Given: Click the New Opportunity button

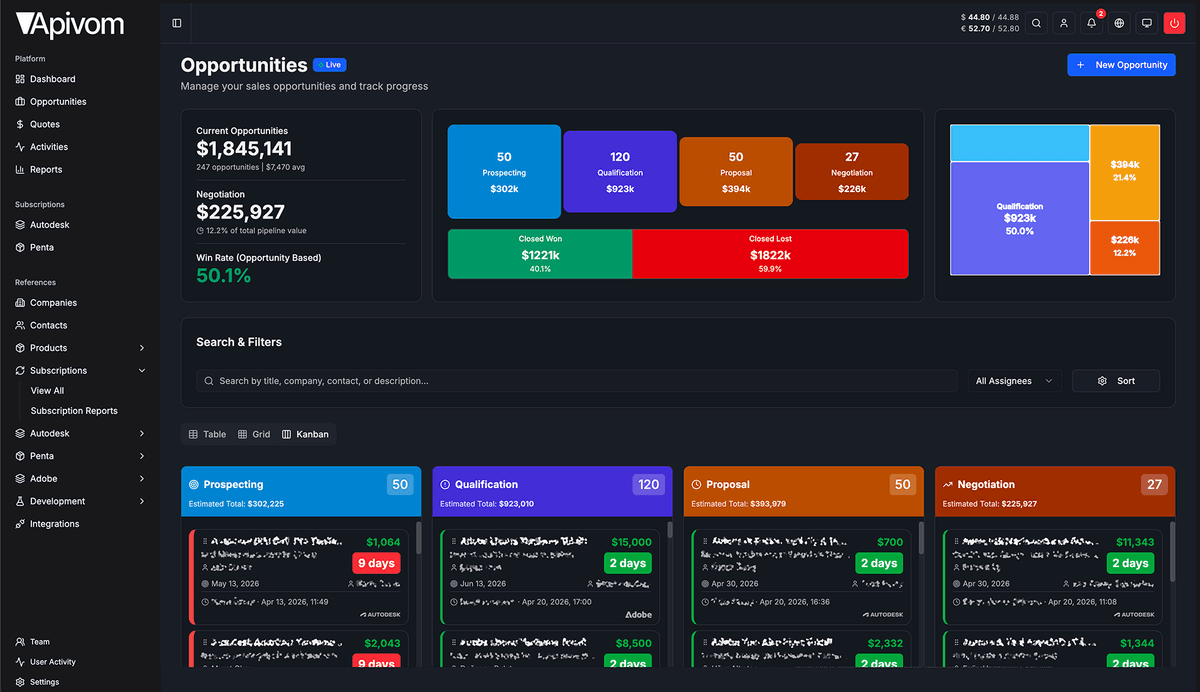Looking at the screenshot, I should tap(1121, 65).
